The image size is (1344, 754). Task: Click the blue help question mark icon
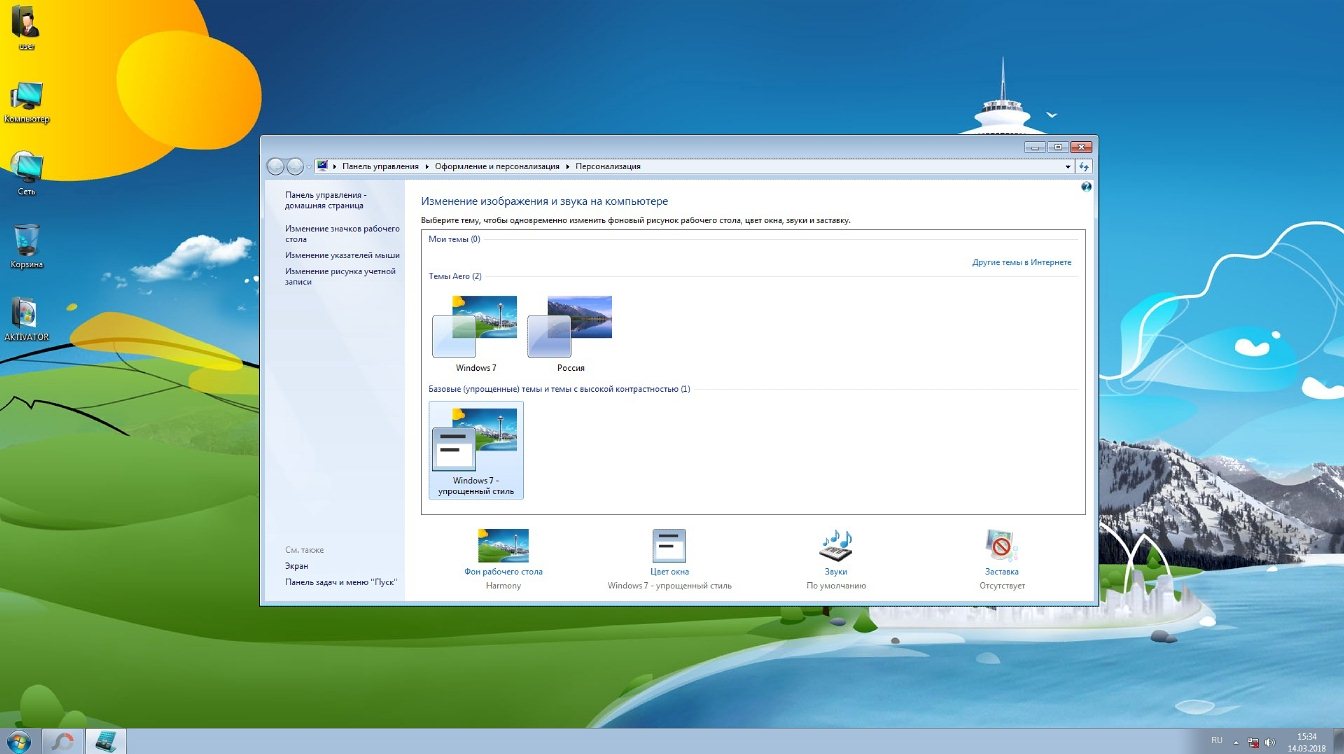tap(1086, 187)
